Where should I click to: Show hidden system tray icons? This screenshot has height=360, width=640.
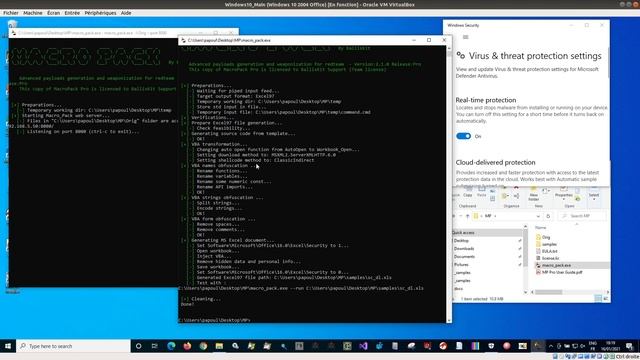click(551, 346)
